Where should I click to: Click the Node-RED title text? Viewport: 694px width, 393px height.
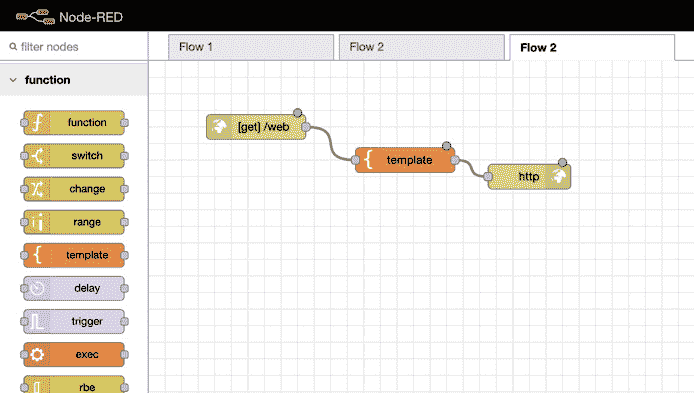point(91,17)
